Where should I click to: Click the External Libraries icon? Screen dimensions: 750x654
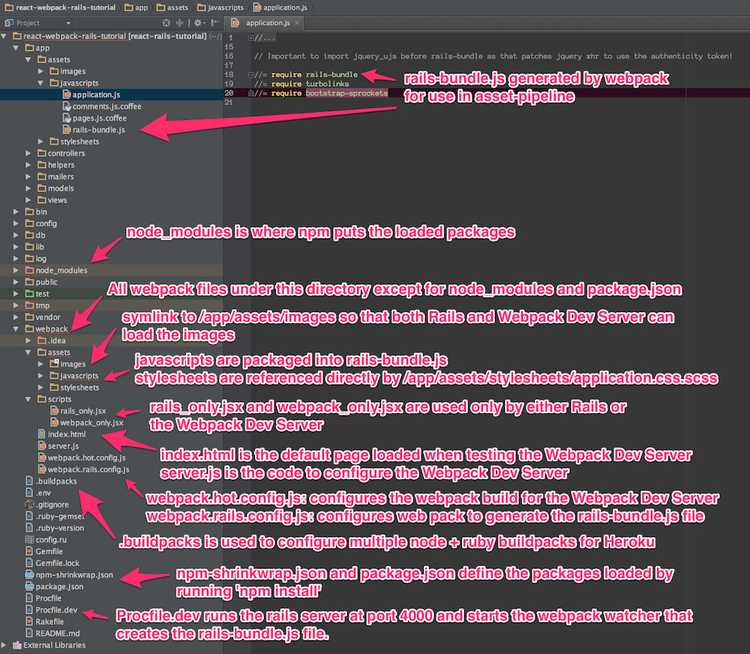coord(16,644)
